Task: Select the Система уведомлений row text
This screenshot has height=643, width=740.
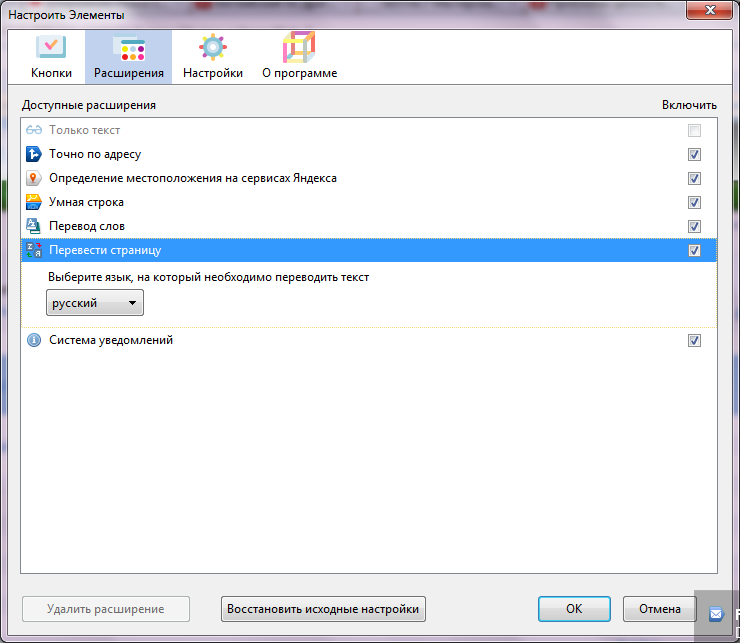Action: (111, 340)
